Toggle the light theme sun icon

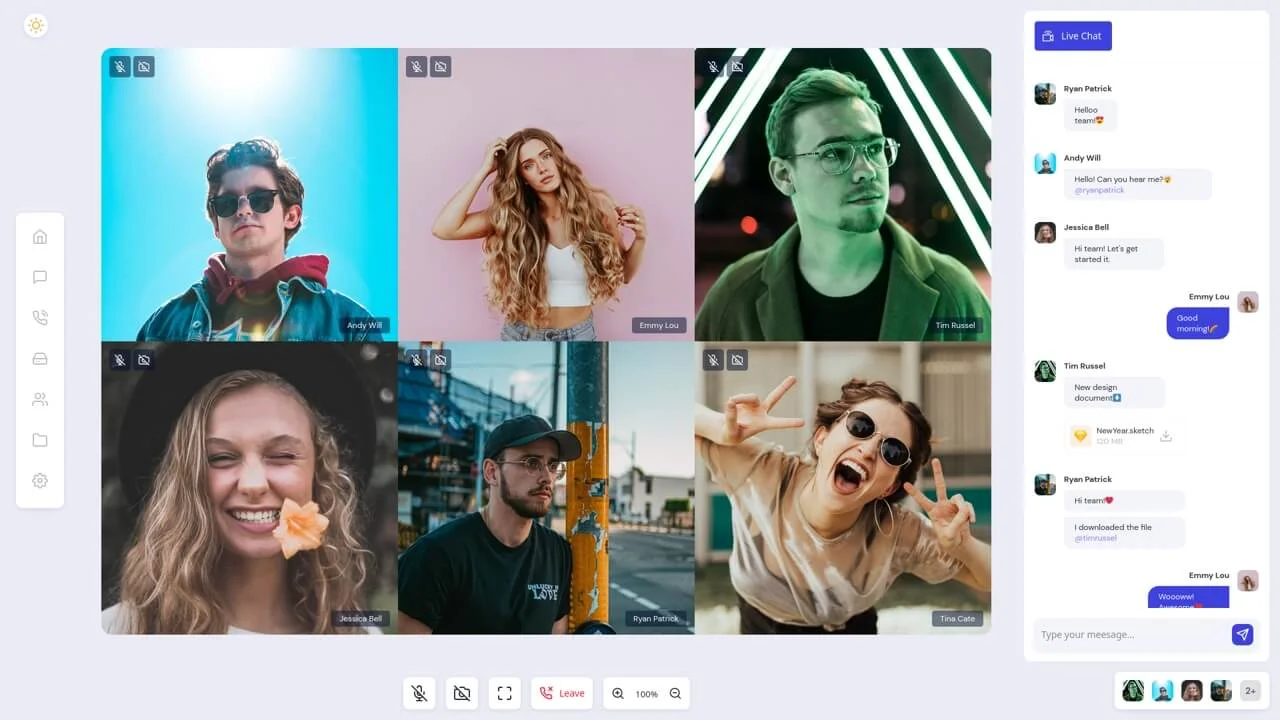click(x=36, y=26)
